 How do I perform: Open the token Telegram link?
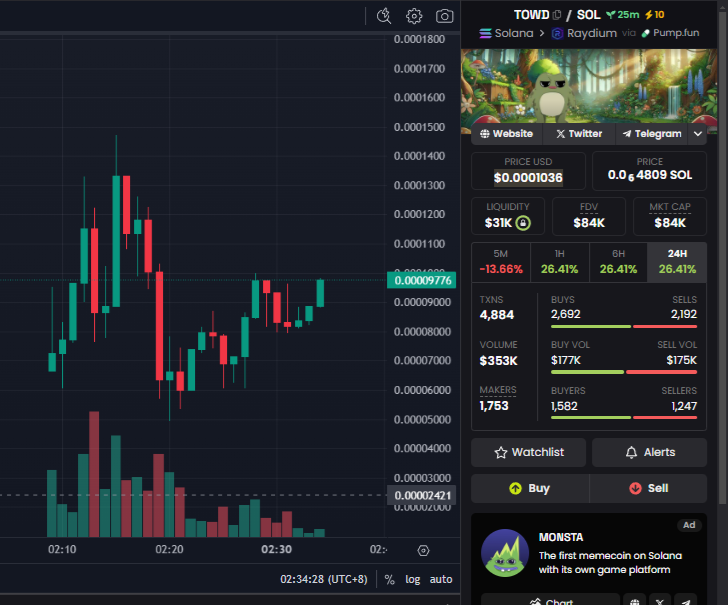point(652,134)
